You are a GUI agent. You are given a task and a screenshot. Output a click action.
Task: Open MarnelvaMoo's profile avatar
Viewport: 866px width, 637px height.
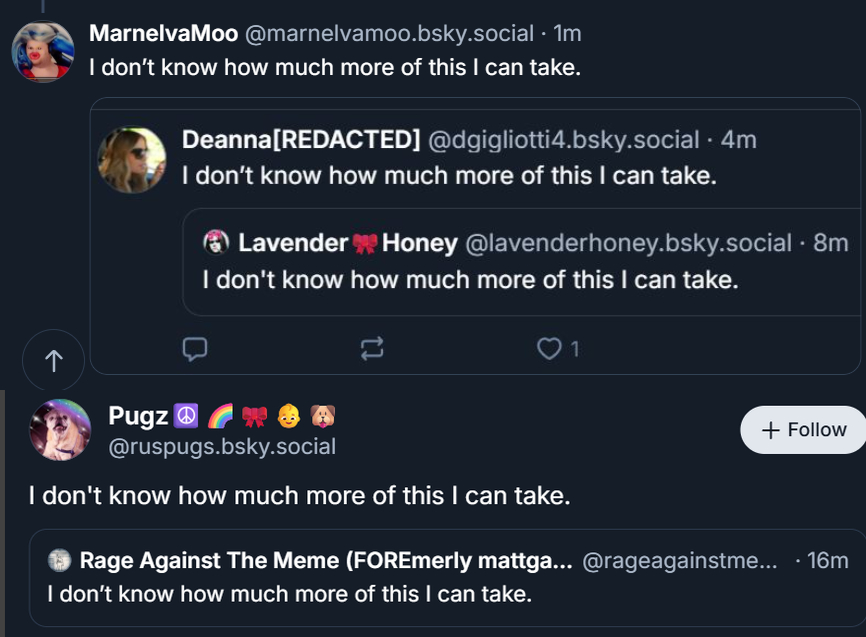tap(43, 51)
